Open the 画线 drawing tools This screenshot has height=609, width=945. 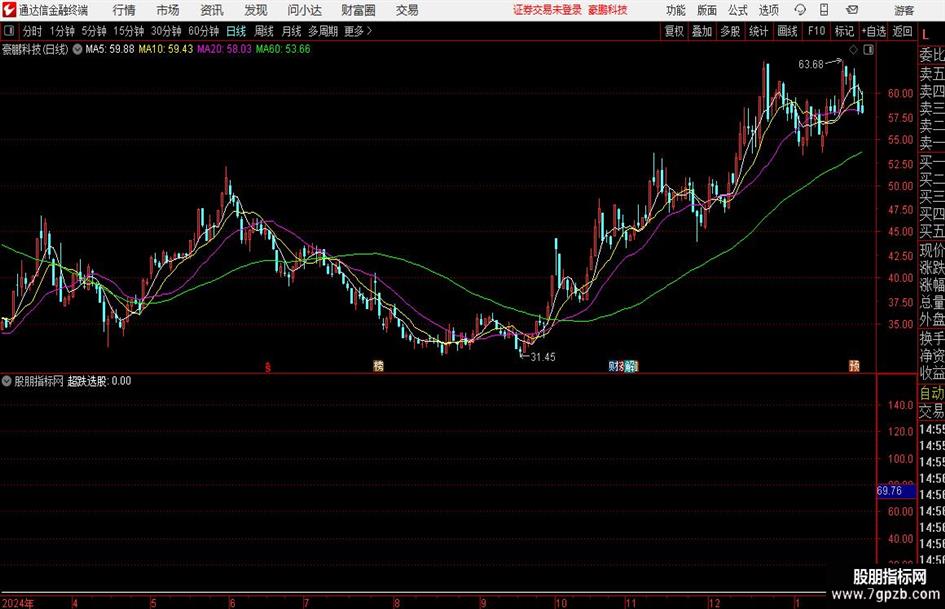tap(787, 31)
